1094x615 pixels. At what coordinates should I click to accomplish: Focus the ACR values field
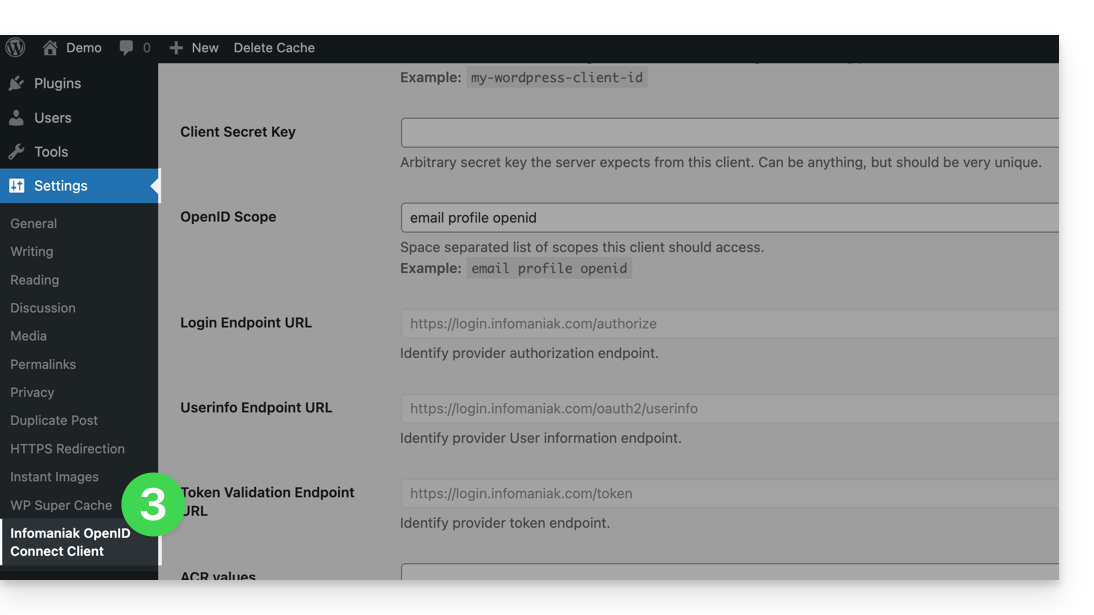[x=730, y=572]
